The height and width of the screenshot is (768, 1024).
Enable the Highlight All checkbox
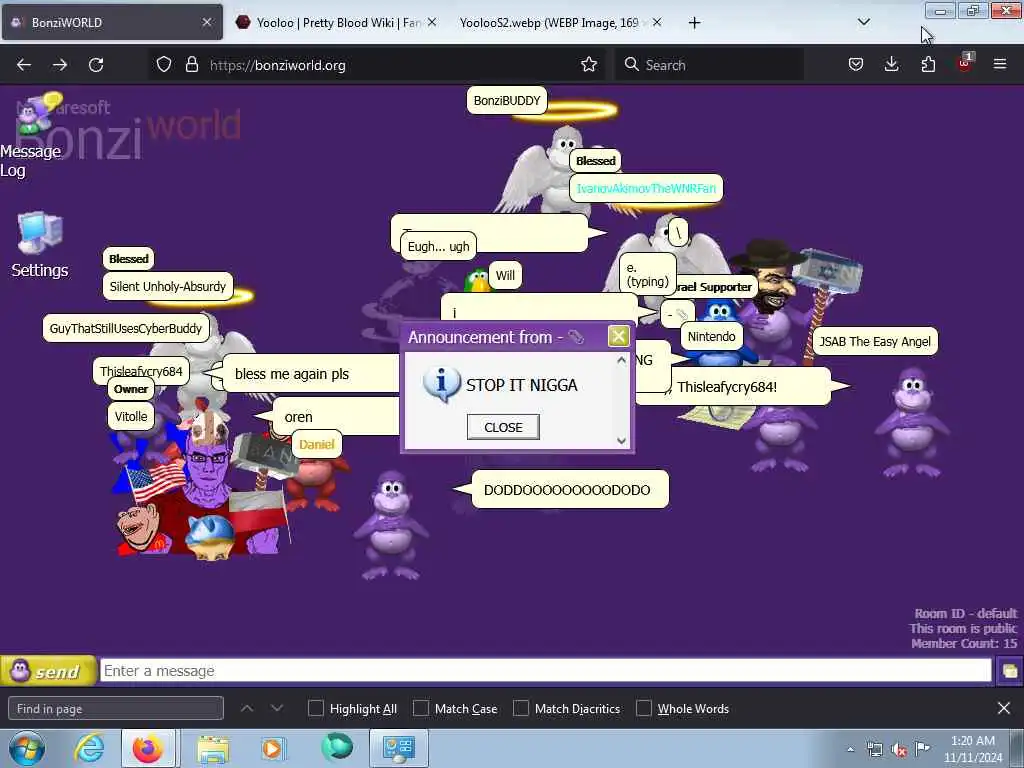316,709
